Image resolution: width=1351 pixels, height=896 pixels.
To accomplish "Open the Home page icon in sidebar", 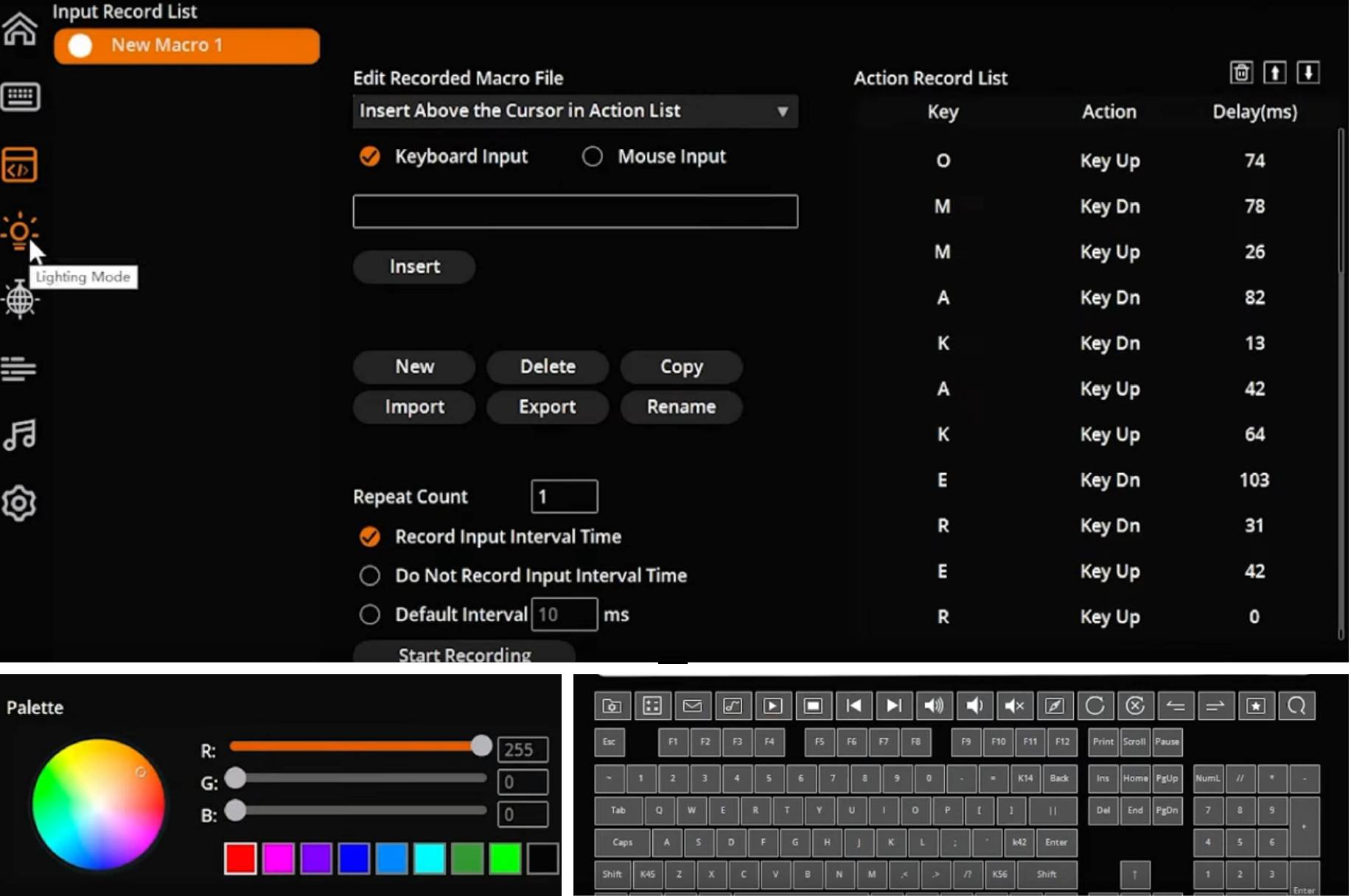I will click(20, 29).
